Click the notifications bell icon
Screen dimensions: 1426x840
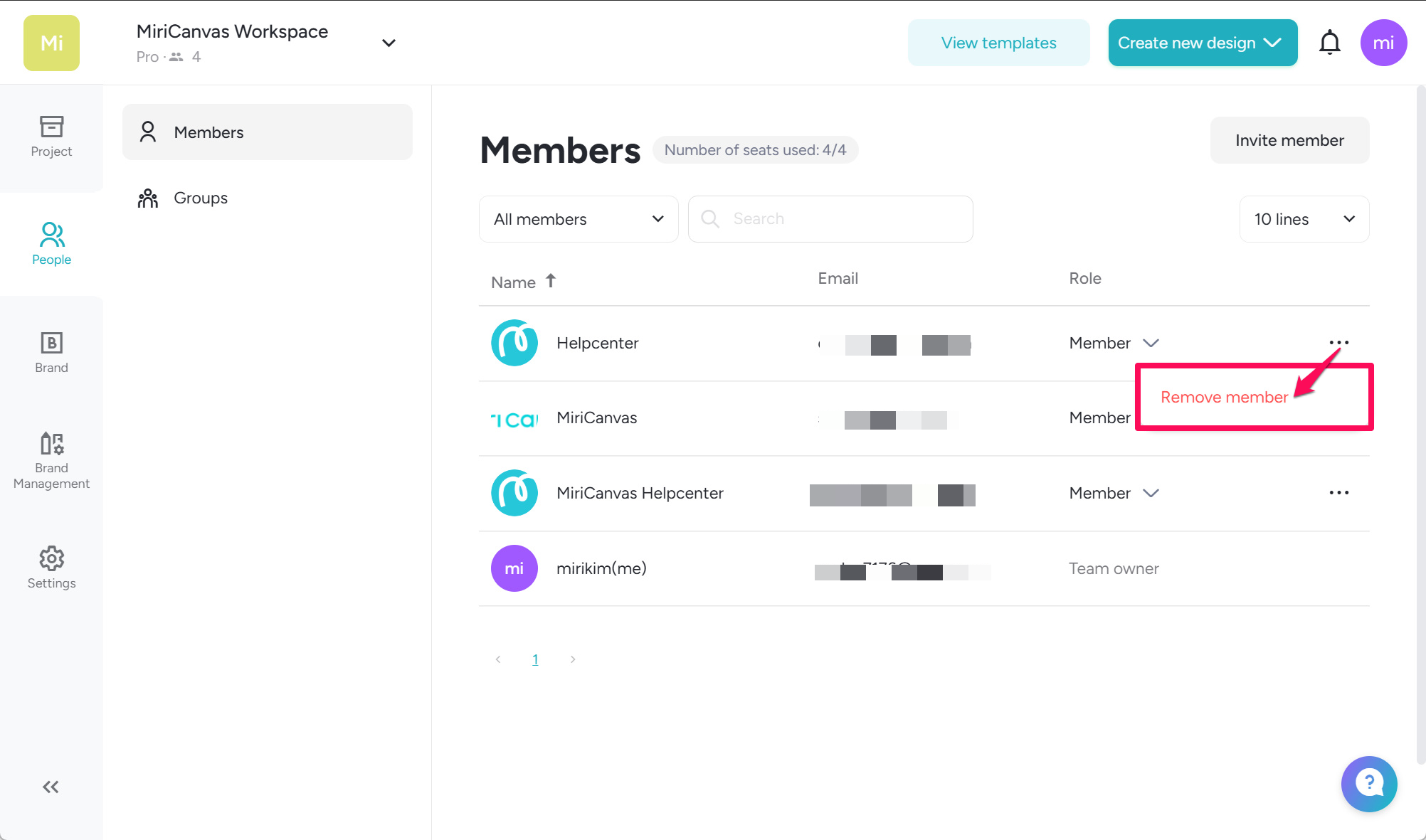point(1329,43)
